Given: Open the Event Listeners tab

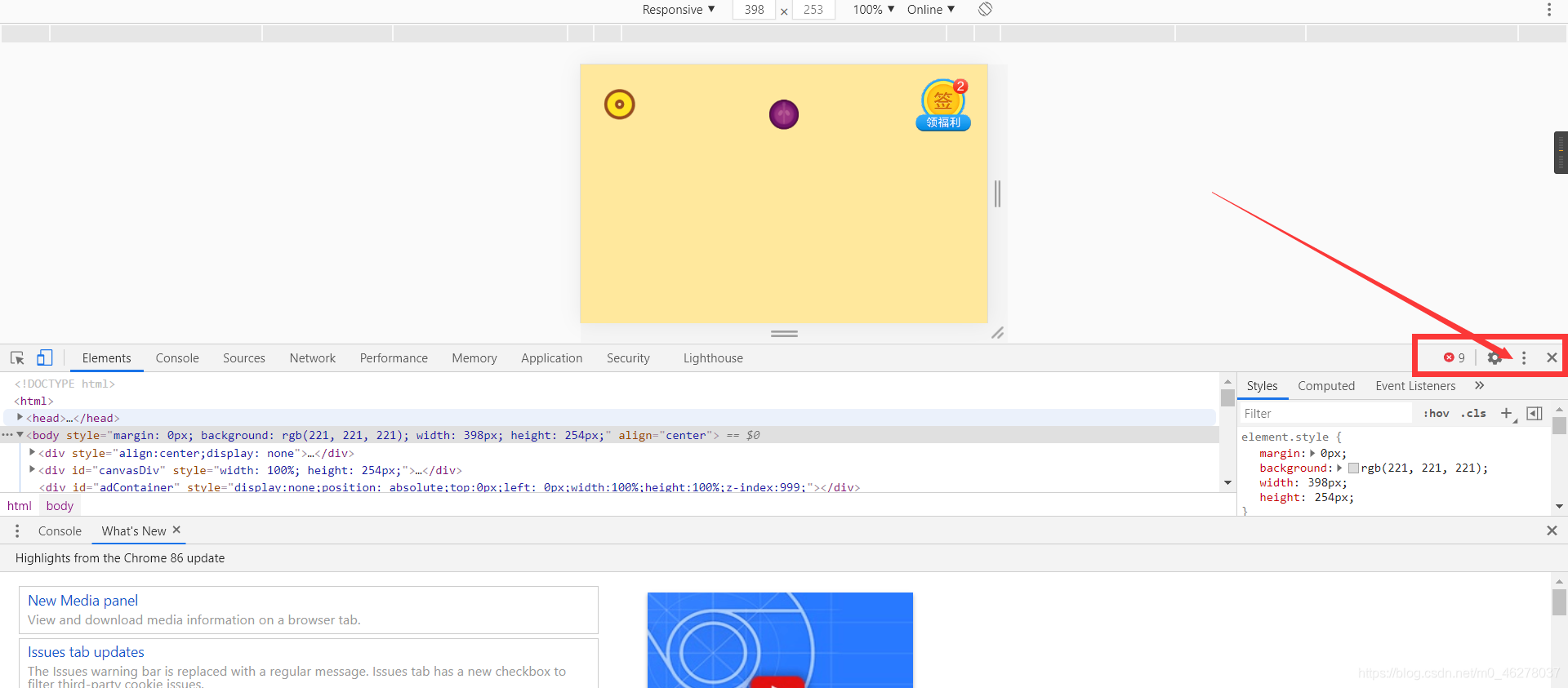Looking at the screenshot, I should [x=1415, y=386].
